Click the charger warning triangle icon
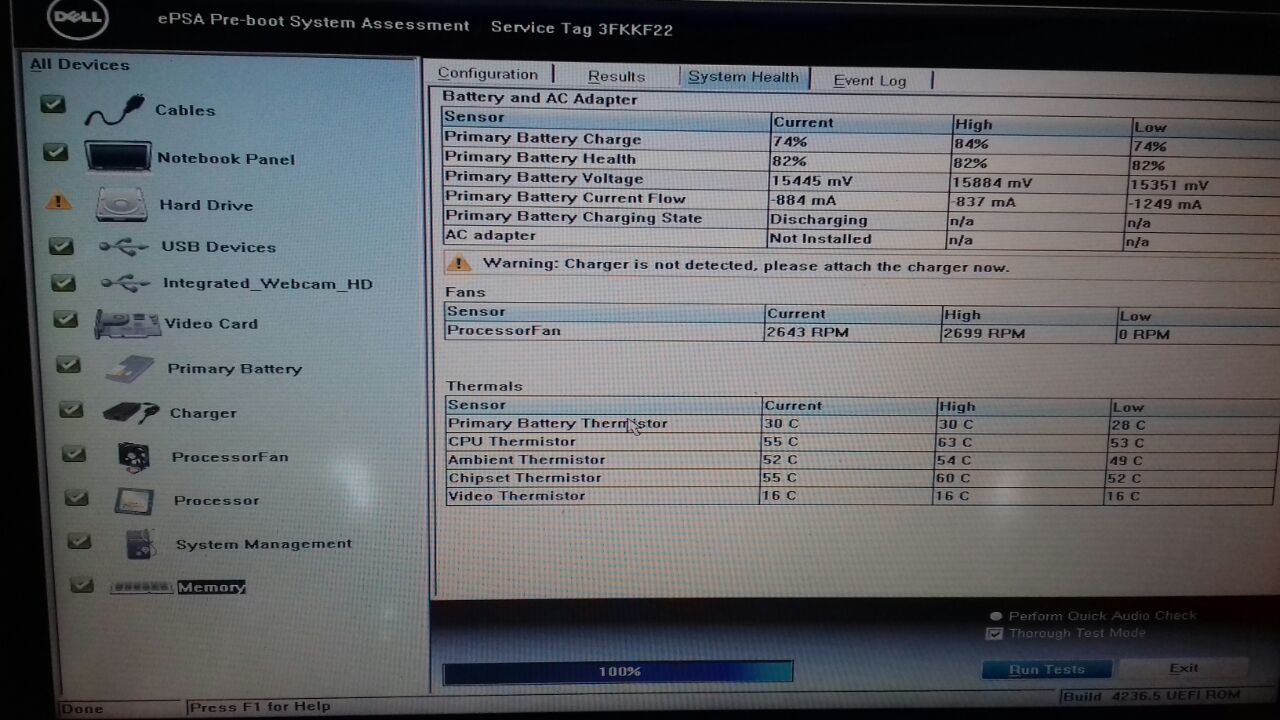The height and width of the screenshot is (720, 1280). tap(458, 264)
